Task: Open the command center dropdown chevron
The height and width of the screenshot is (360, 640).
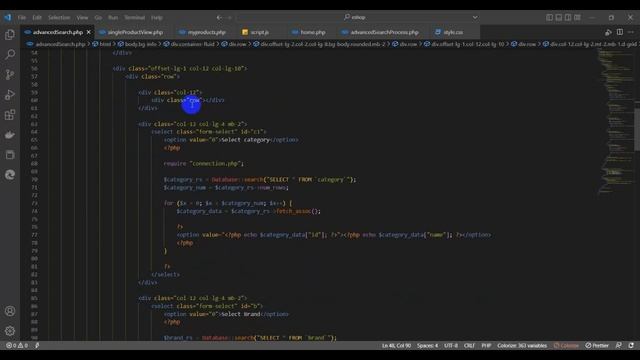Action: (x=475, y=18)
